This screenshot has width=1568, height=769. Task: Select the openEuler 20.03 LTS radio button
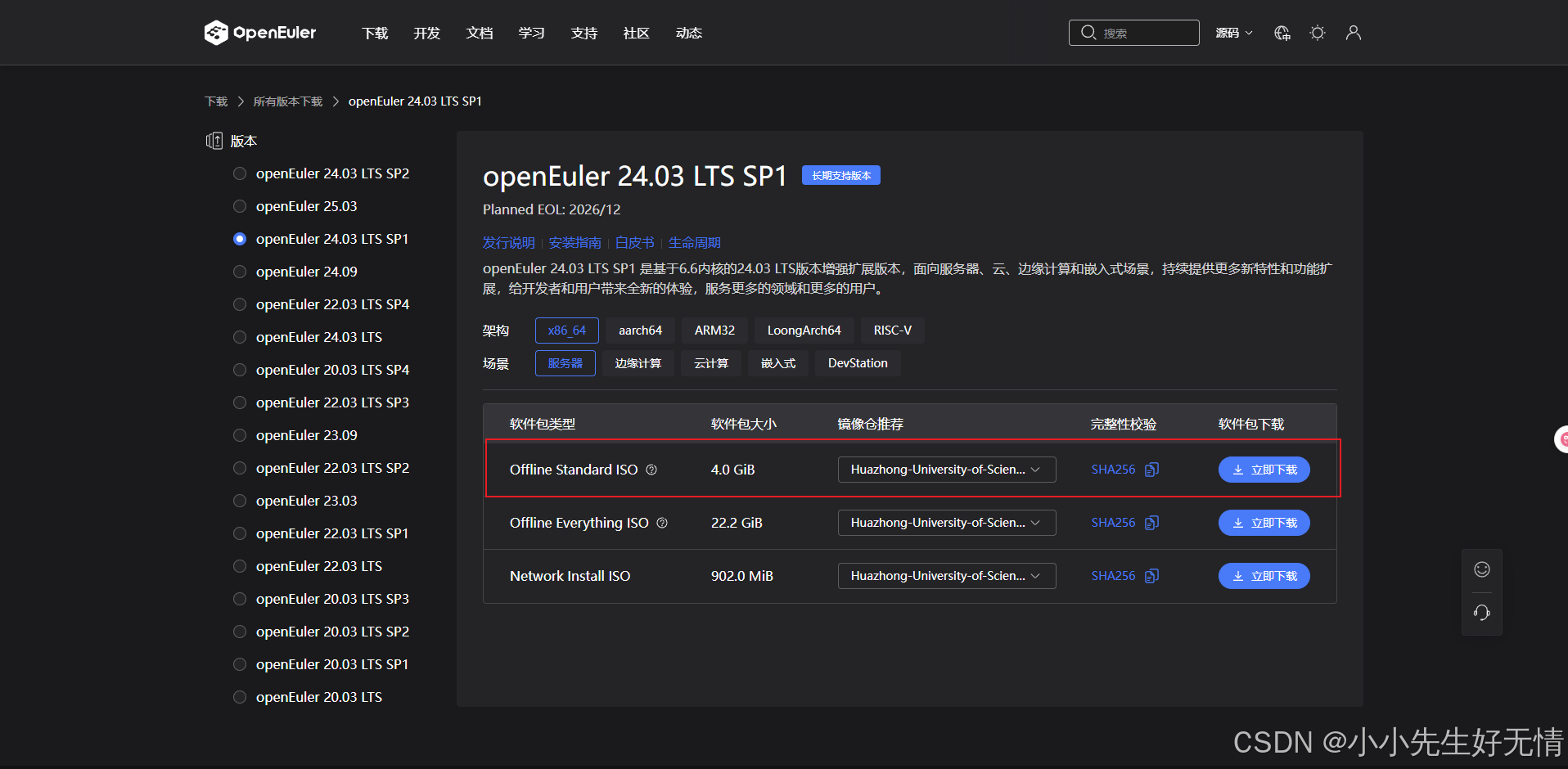(239, 696)
